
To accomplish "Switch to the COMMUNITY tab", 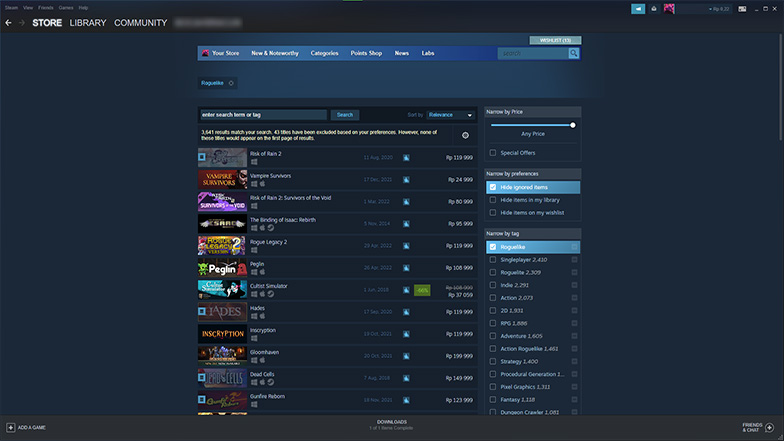I will (140, 23).
